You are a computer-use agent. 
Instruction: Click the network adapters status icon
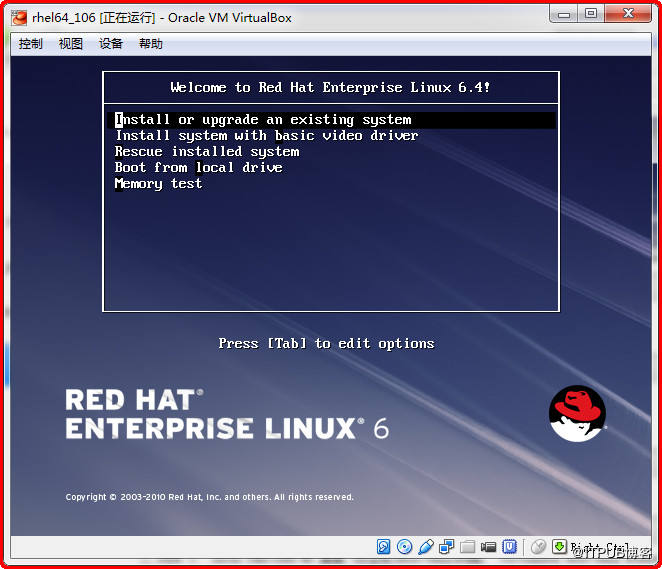click(x=446, y=547)
